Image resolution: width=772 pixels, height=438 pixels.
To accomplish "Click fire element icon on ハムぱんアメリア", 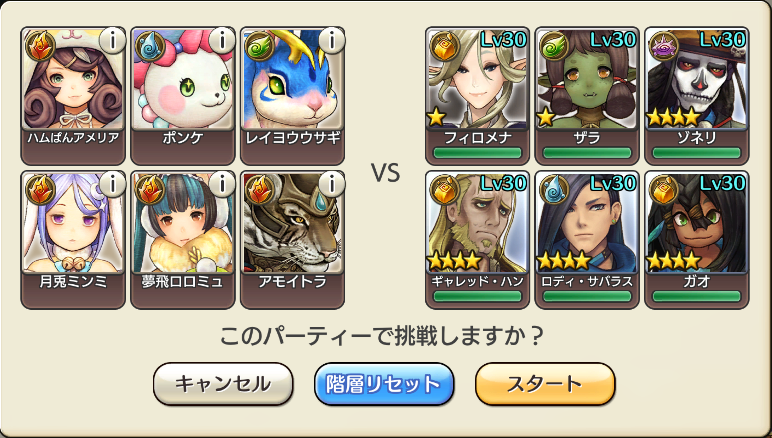I will point(40,46).
